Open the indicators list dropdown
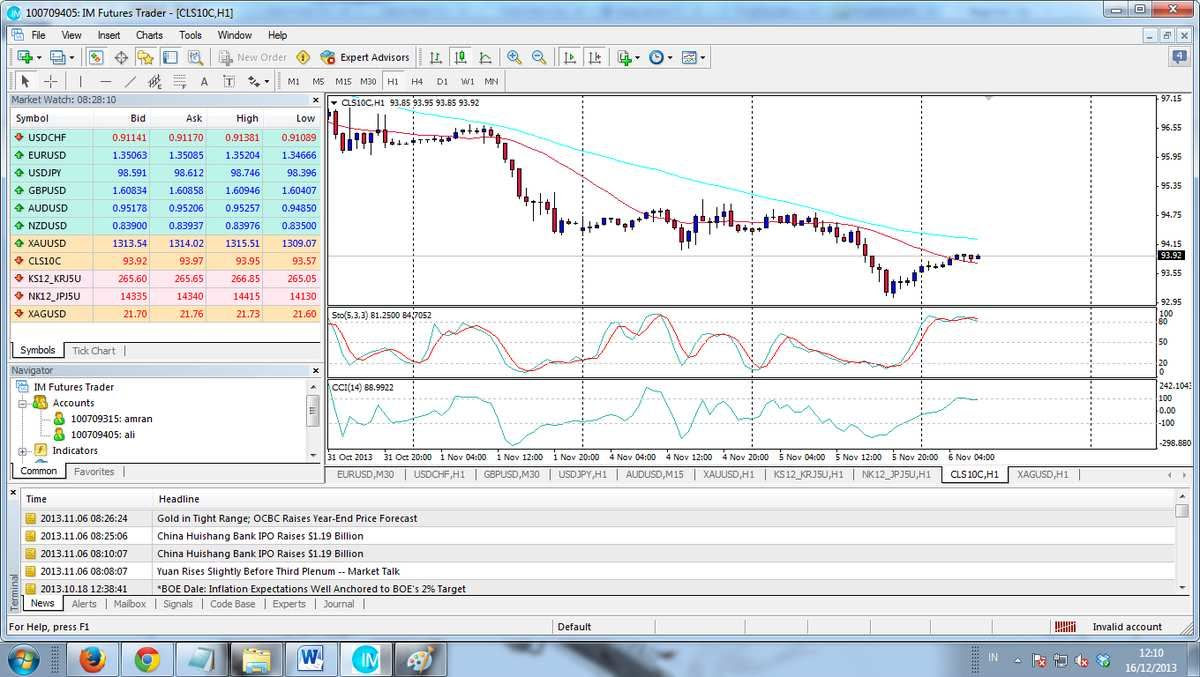1200x677 pixels. 637,58
